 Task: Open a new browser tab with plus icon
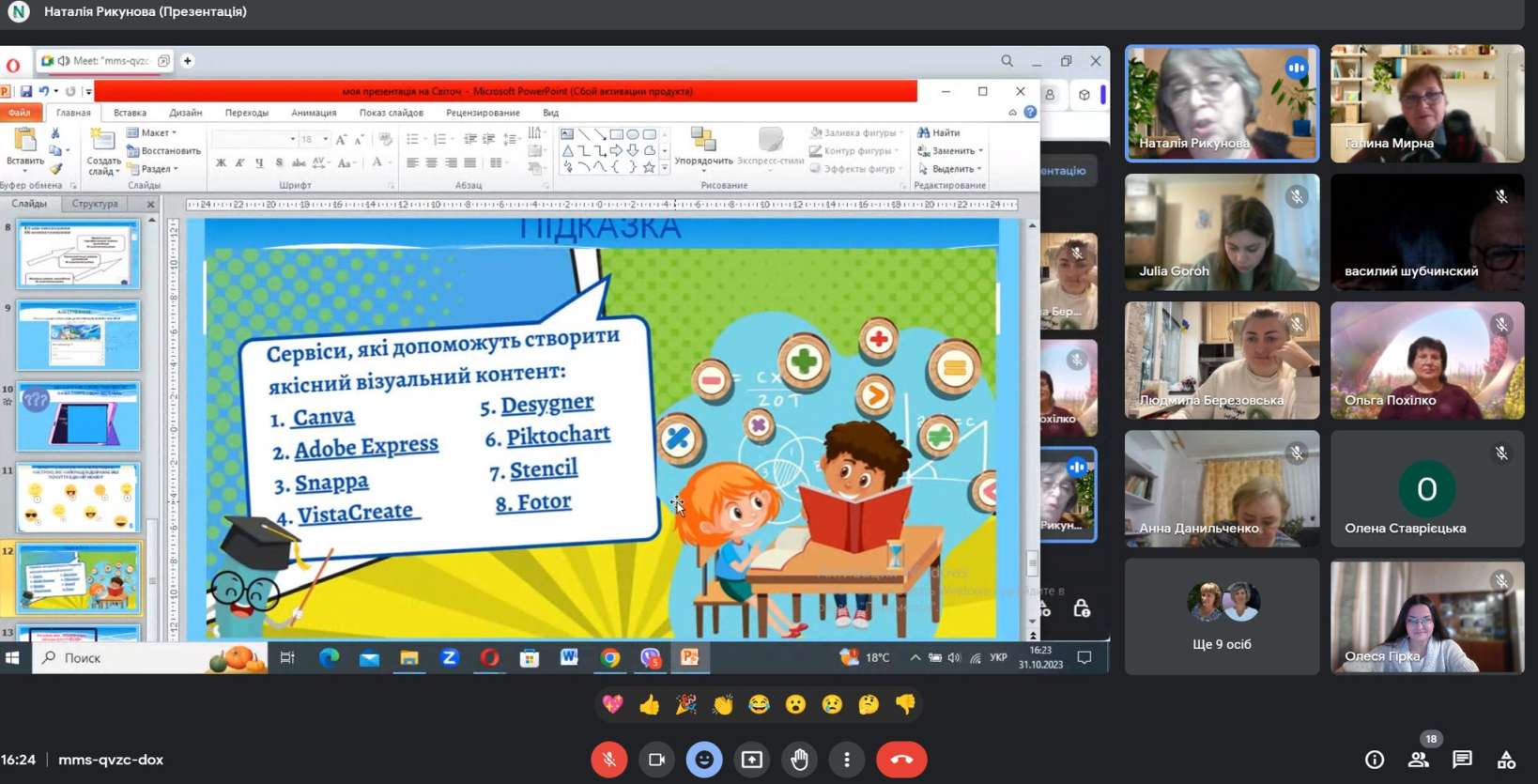pos(188,61)
